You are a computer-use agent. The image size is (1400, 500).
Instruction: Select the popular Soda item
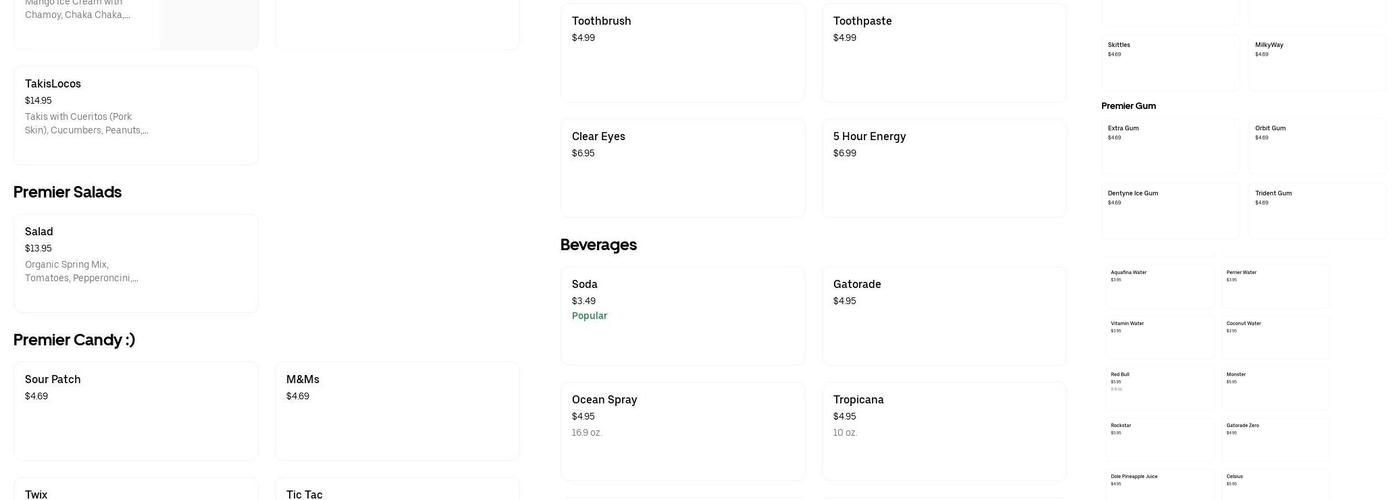(x=682, y=315)
